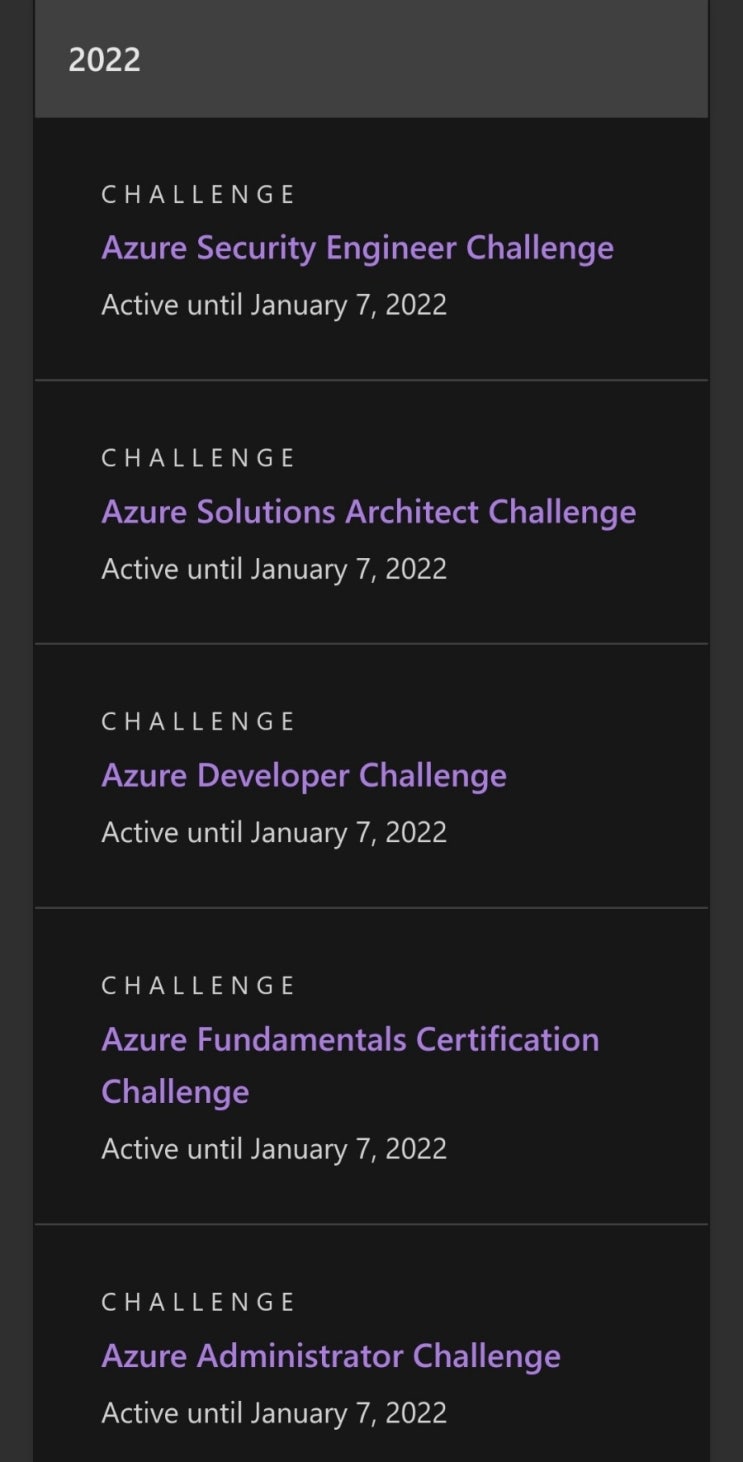This screenshot has height=1462, width=743.
Task: Click the CHALLENGE label above Azure Administrator
Action: click(197, 1301)
